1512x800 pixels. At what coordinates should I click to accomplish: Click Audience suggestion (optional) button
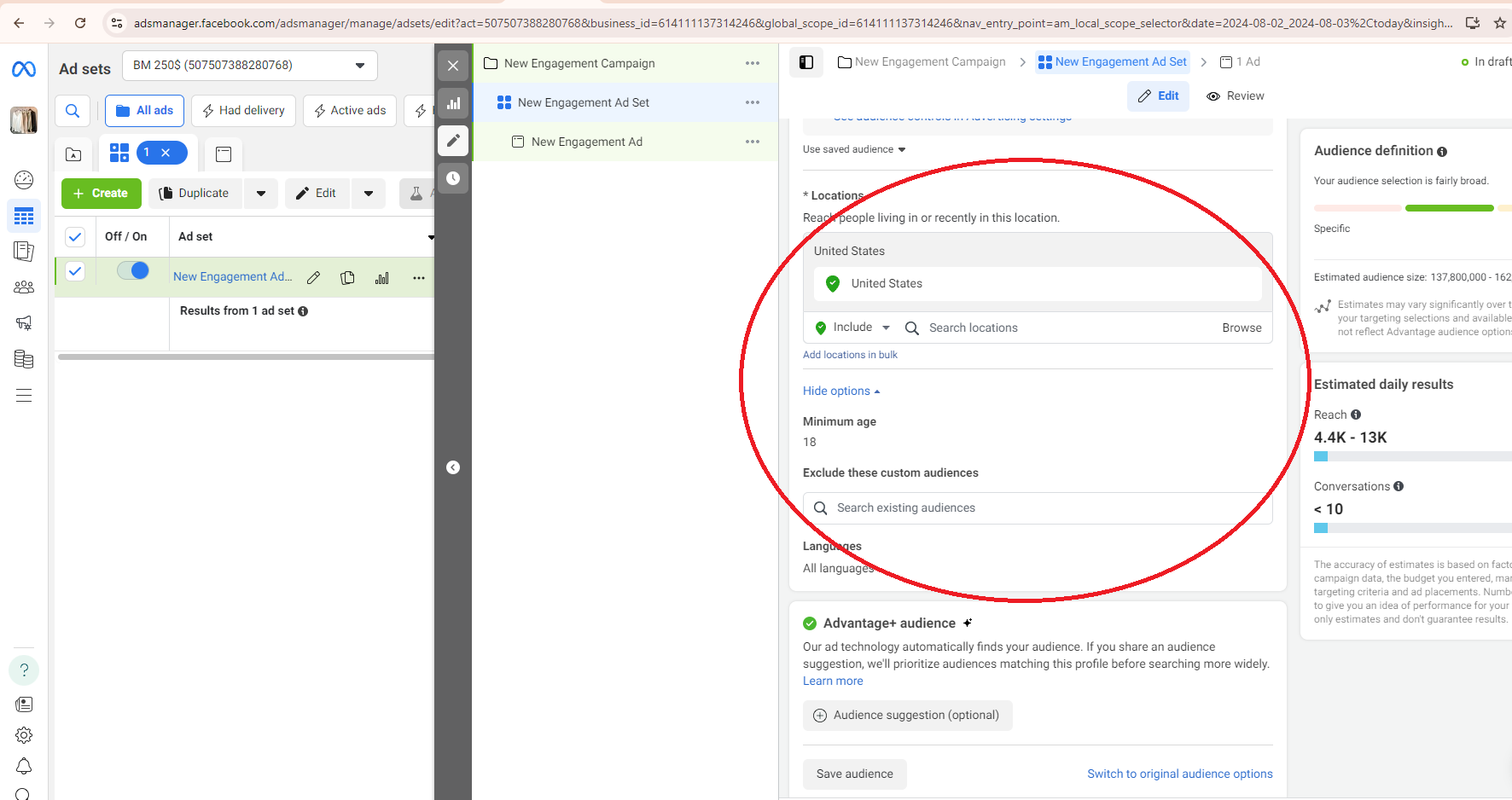[907, 716]
